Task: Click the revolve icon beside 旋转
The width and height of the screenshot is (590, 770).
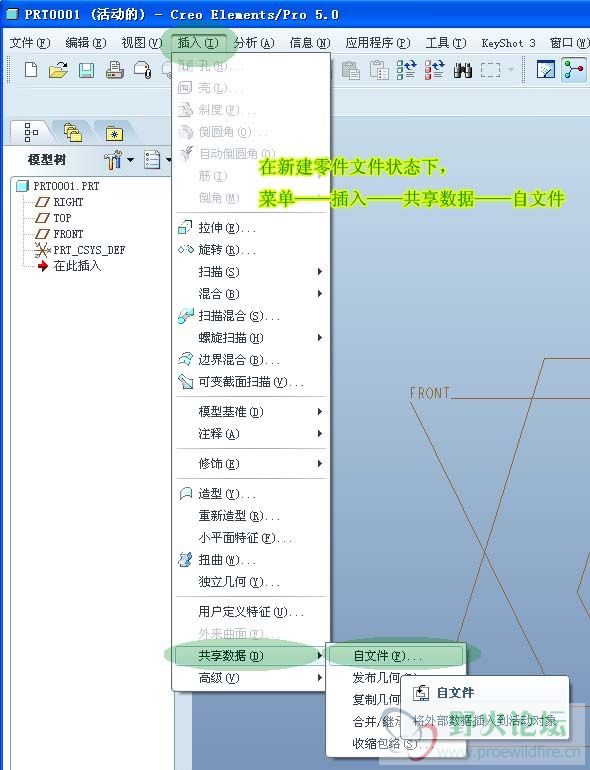Action: pyautogui.click(x=186, y=249)
